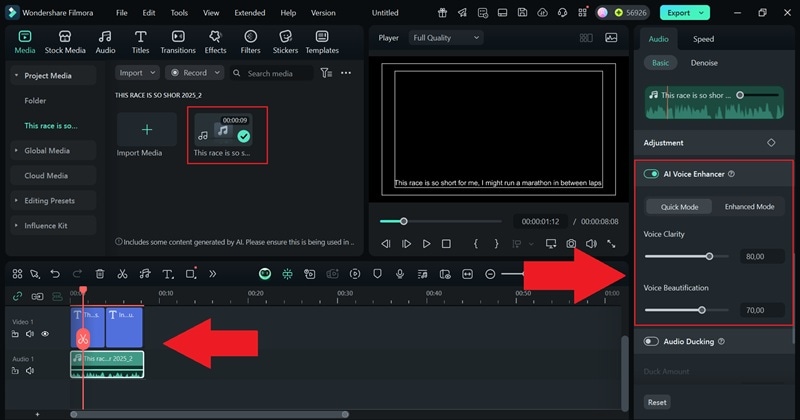Stop the preview playback
The image size is (800, 420).
446,244
